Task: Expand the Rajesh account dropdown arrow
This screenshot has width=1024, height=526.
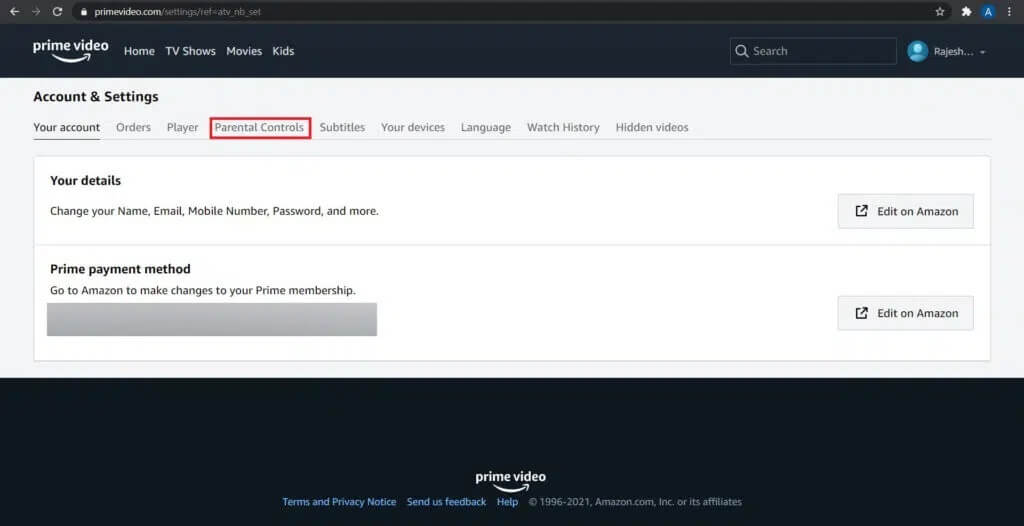Action: click(983, 52)
